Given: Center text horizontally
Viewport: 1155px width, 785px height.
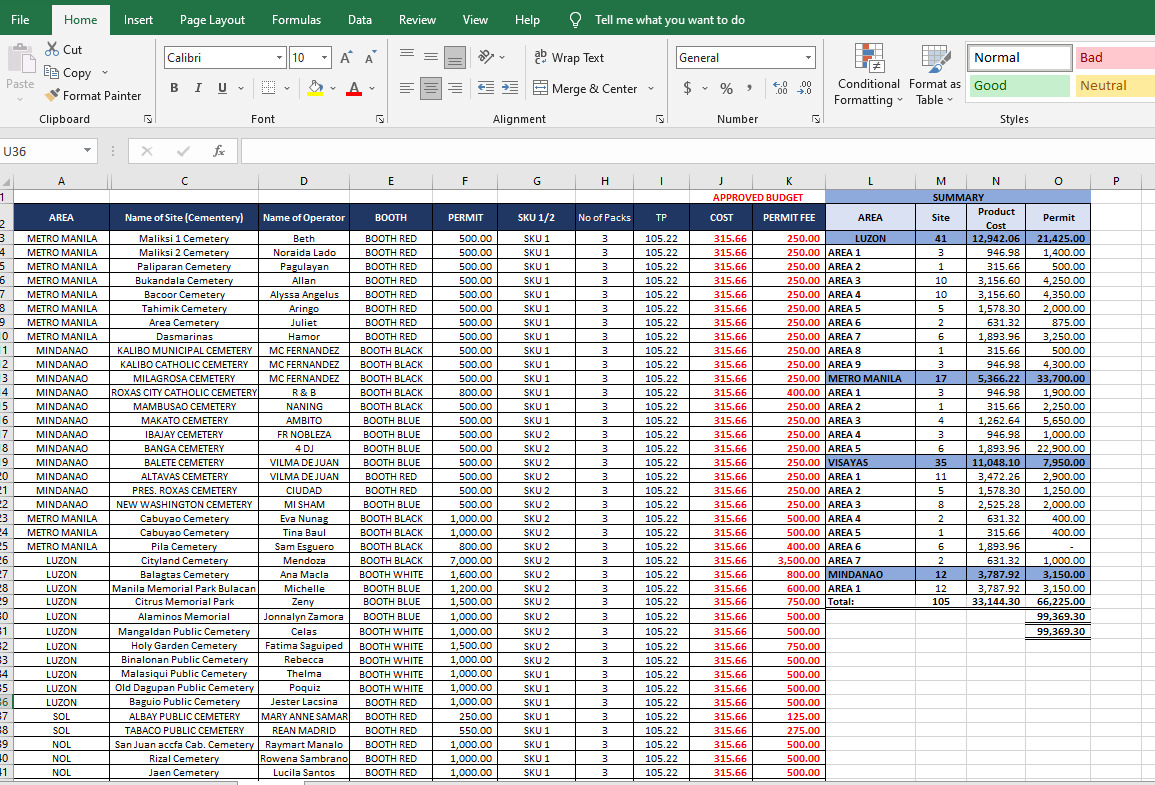Looking at the screenshot, I should pos(431,88).
